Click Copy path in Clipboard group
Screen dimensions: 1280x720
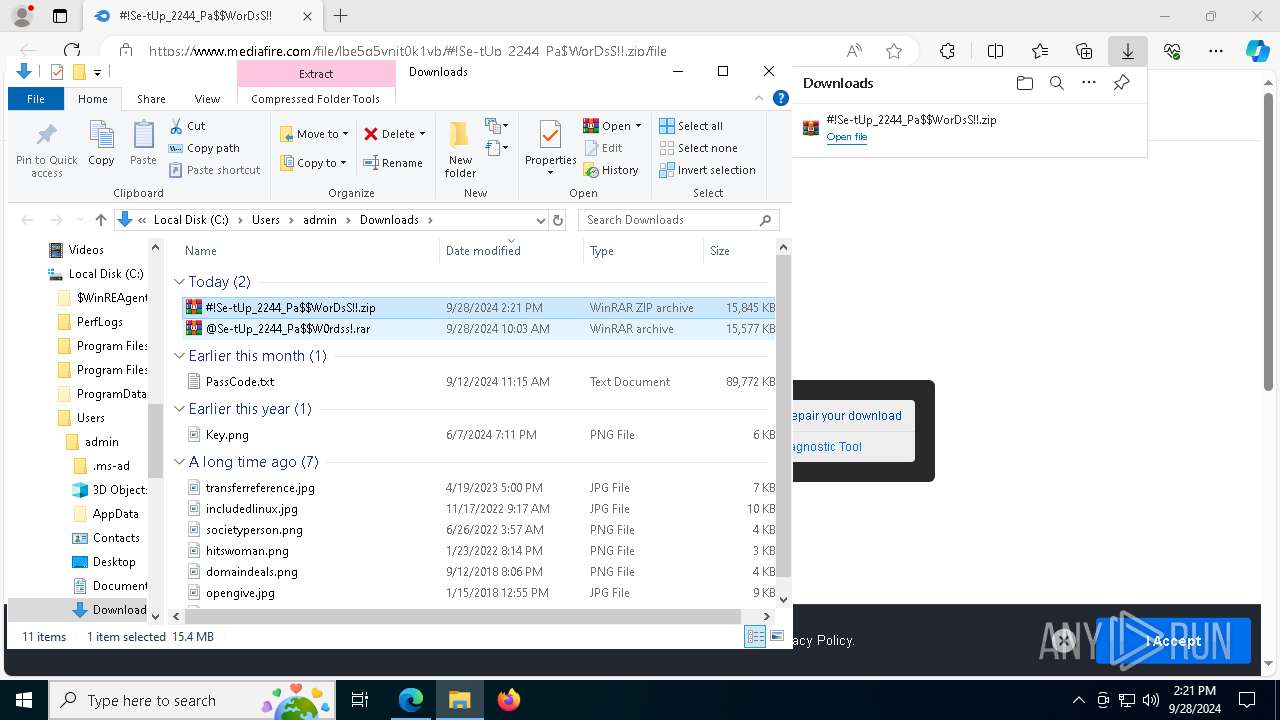(x=204, y=148)
